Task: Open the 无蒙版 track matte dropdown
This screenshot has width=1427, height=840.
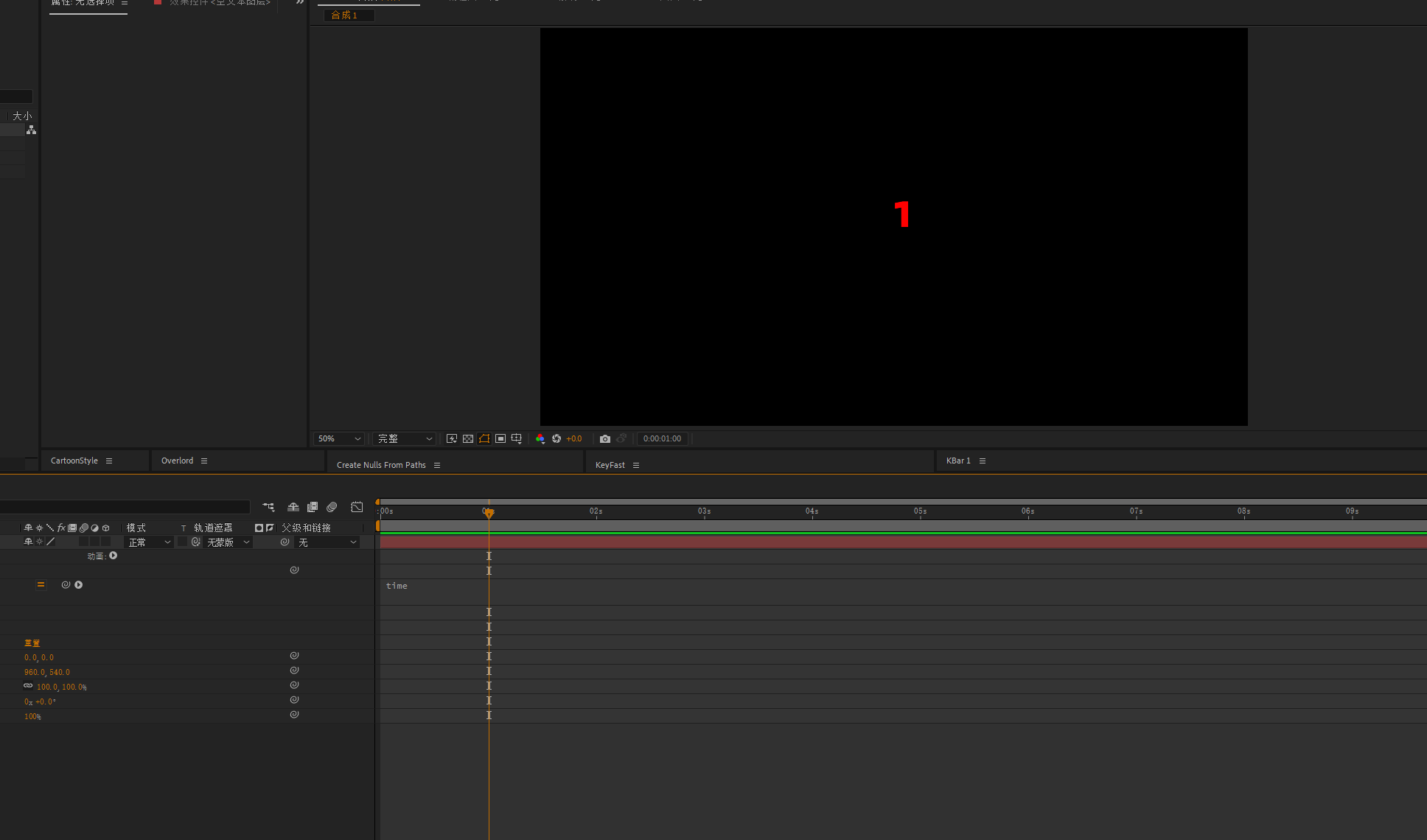Action: (x=228, y=542)
